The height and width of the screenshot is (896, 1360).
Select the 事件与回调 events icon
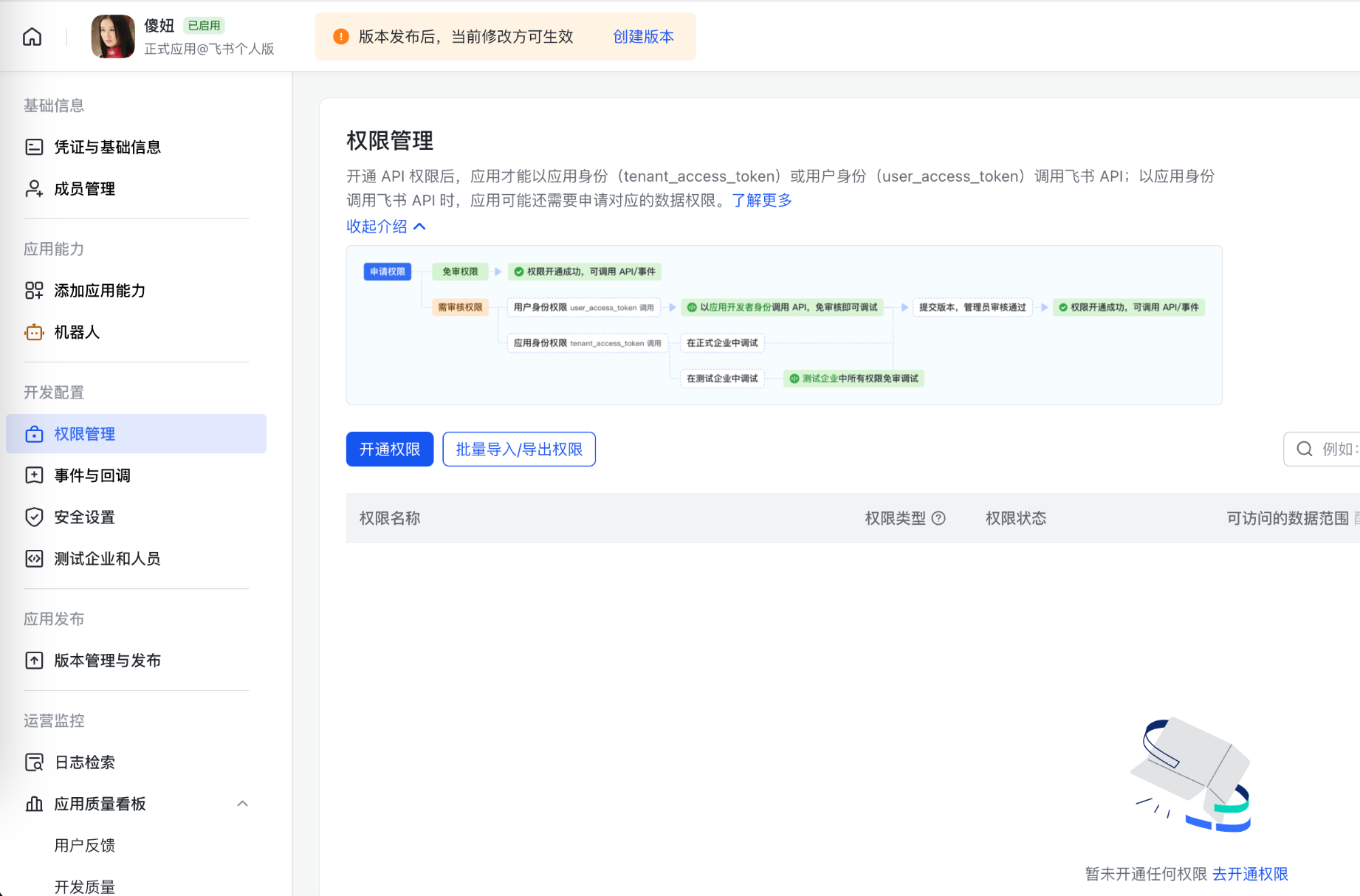tap(34, 475)
